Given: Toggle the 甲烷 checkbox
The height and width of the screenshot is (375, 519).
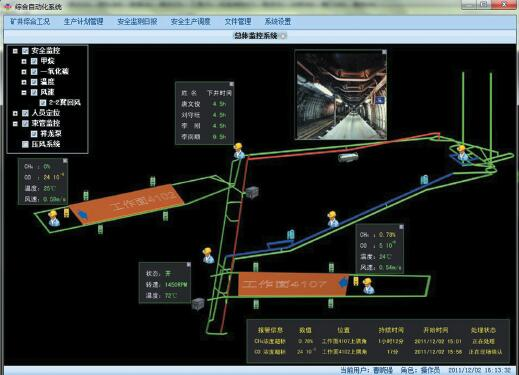Looking at the screenshot, I should pyautogui.click(x=34, y=61).
